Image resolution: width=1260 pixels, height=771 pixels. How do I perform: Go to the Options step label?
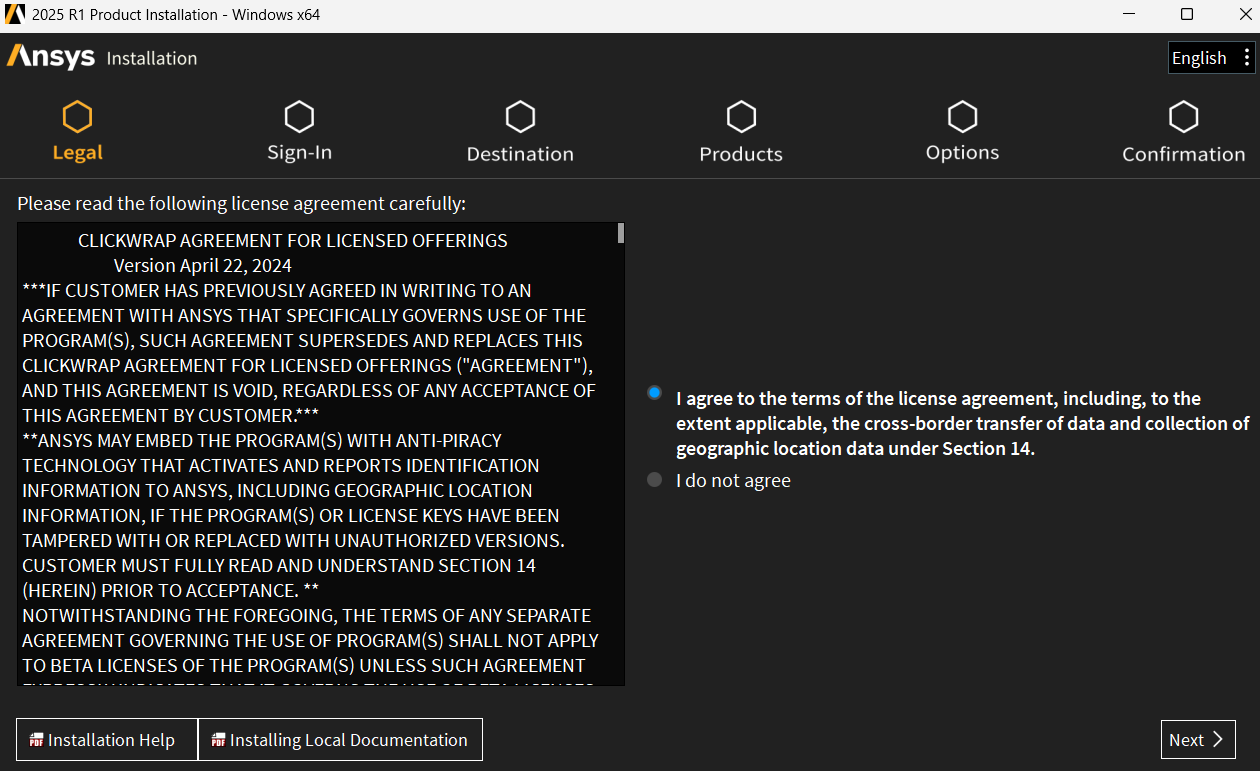962,153
